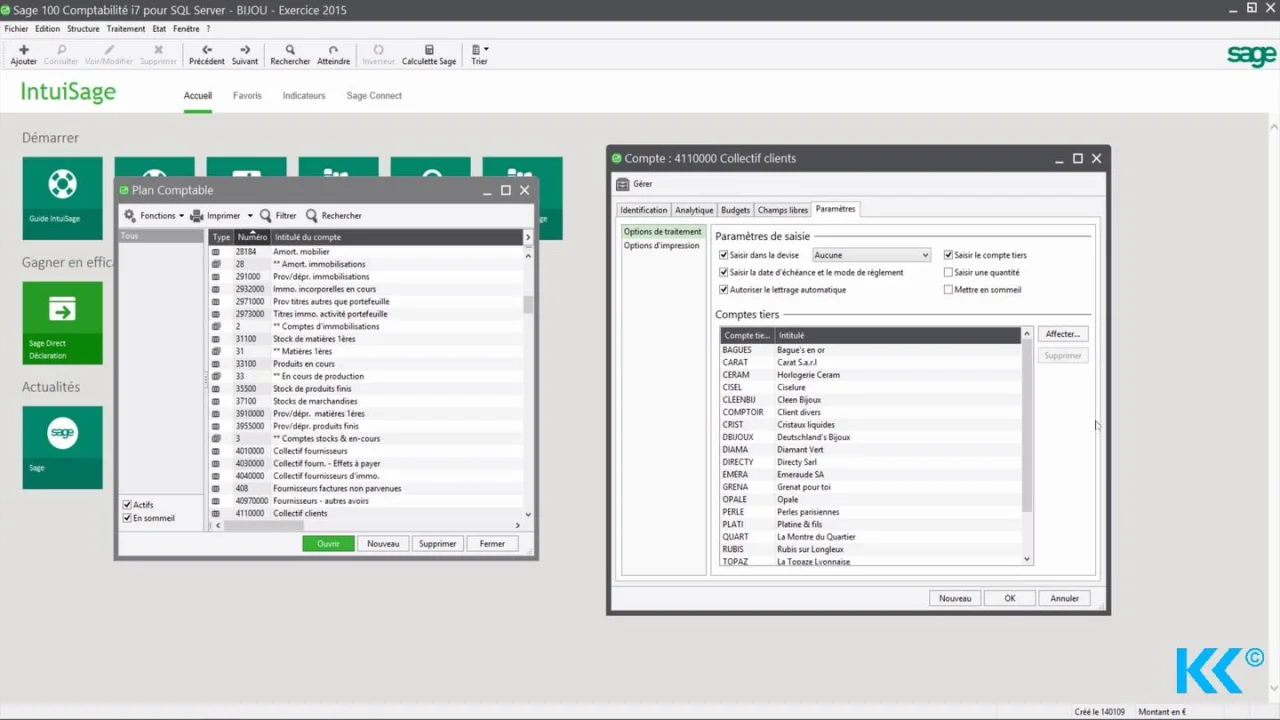
Task: Uncheck Saisir dans la devise
Action: point(724,255)
